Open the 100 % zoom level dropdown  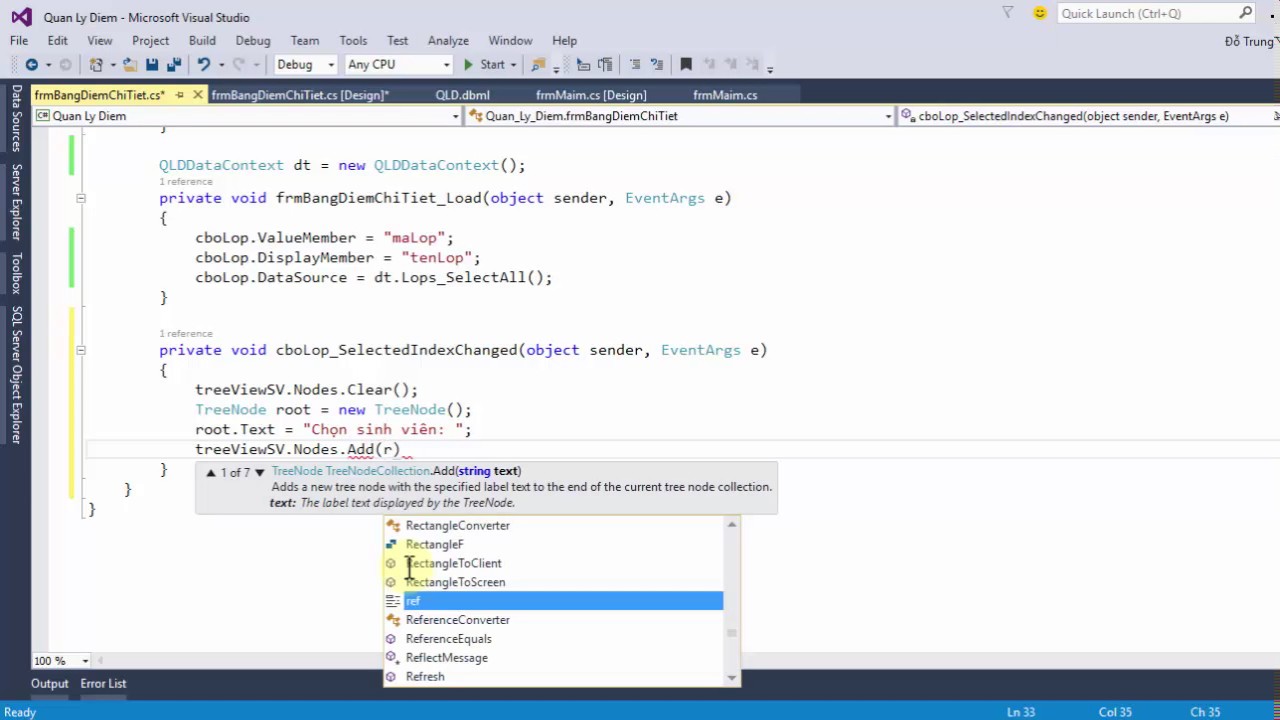85,661
